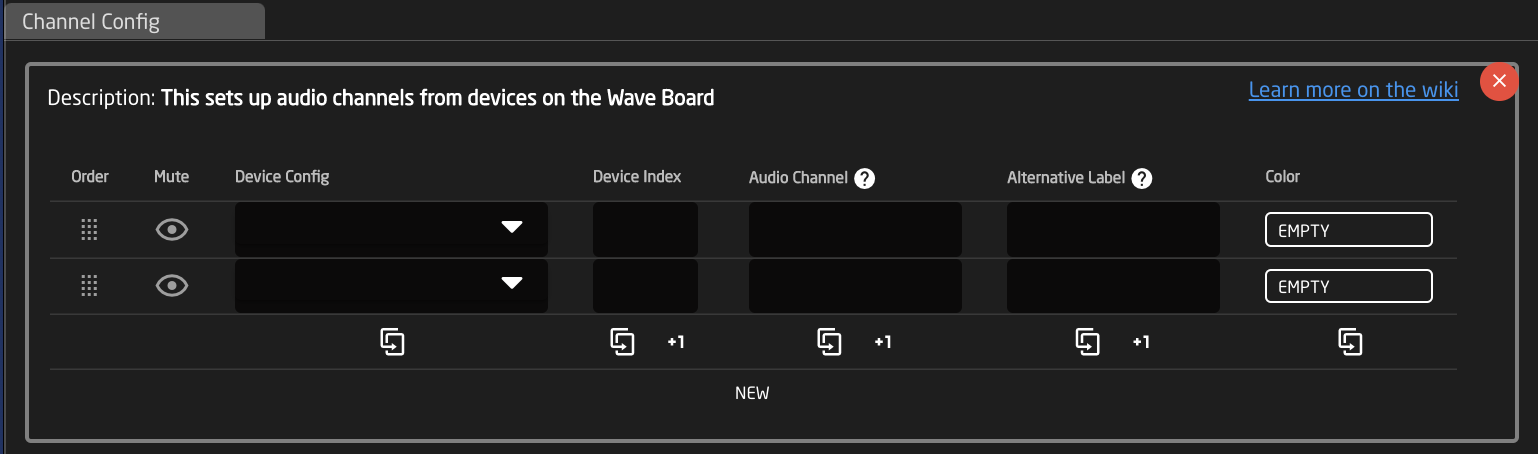
Task: Click copy-down icon under Device Index column
Action: (623, 342)
